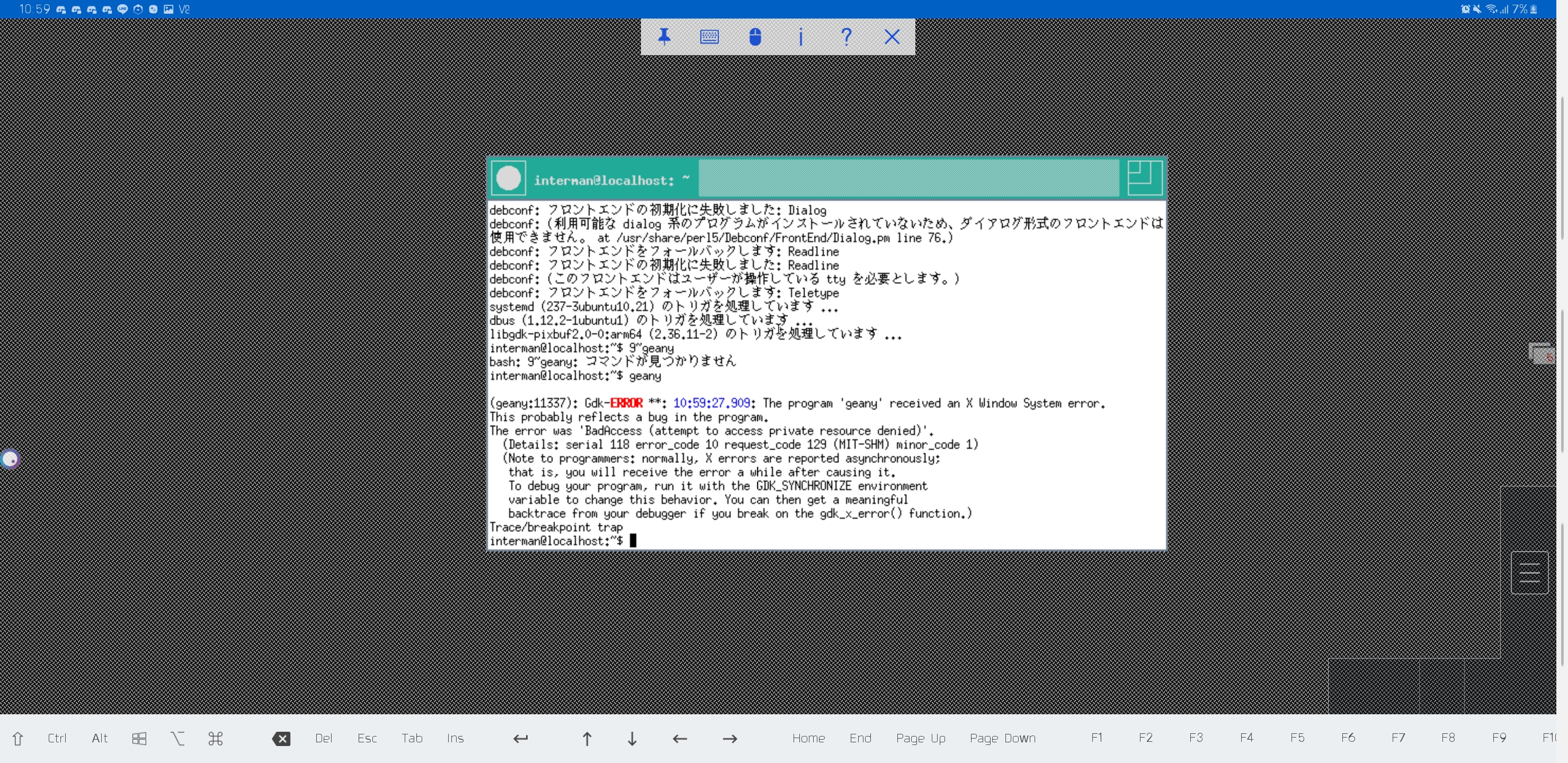1568x763 pixels.
Task: Tap the Ctrl modifier key
Action: pos(57,738)
